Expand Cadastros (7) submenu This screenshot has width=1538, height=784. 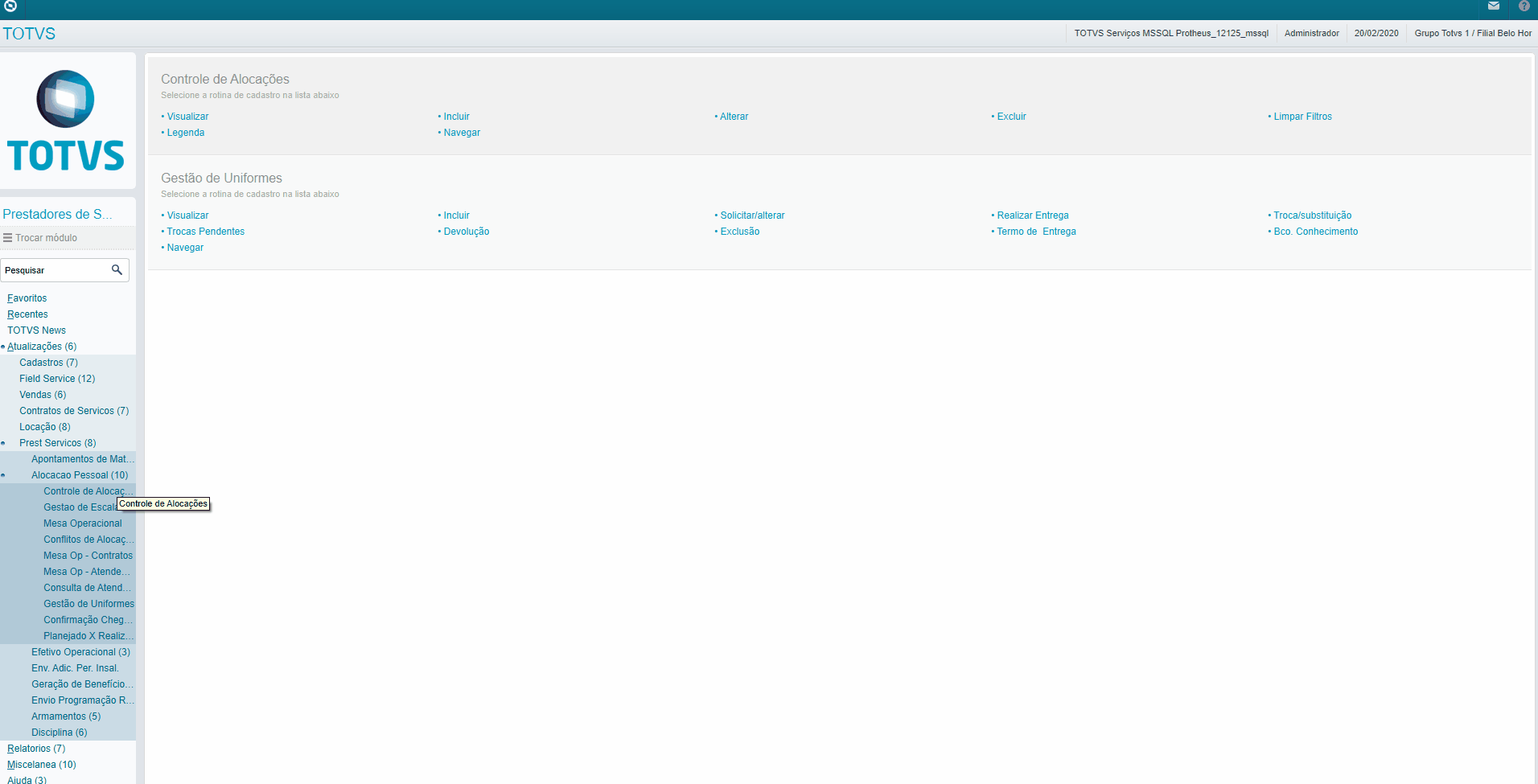pyautogui.click(x=48, y=363)
